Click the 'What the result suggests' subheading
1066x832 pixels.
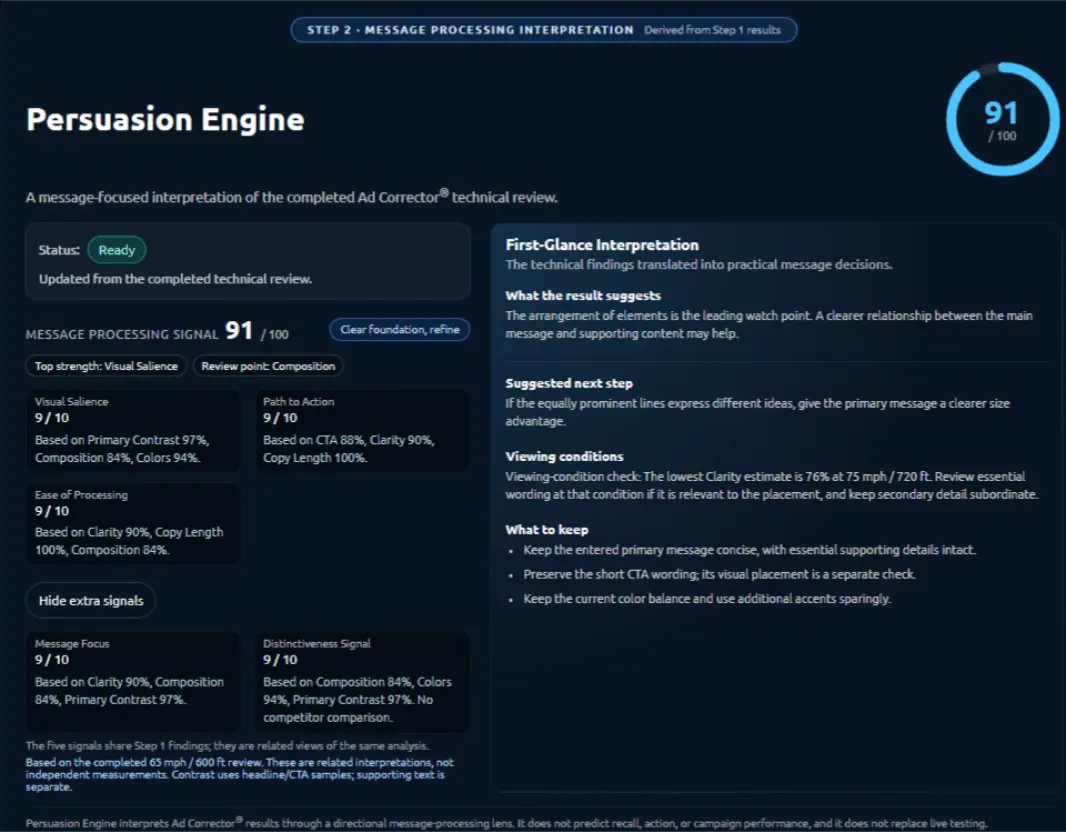pos(583,296)
